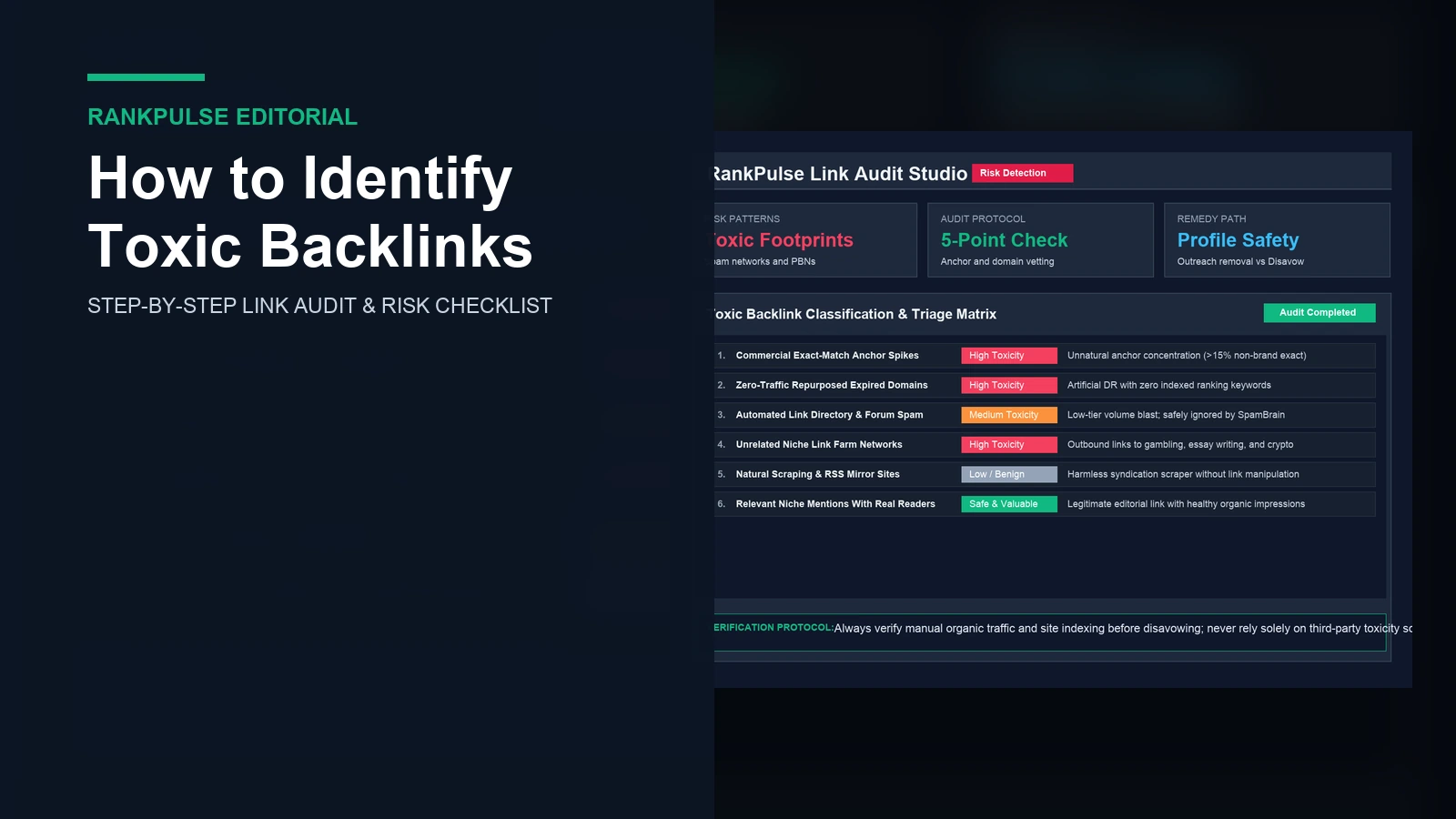Click text Artificial DR with zero indexed keywords
The width and height of the screenshot is (1456, 819).
click(1169, 386)
